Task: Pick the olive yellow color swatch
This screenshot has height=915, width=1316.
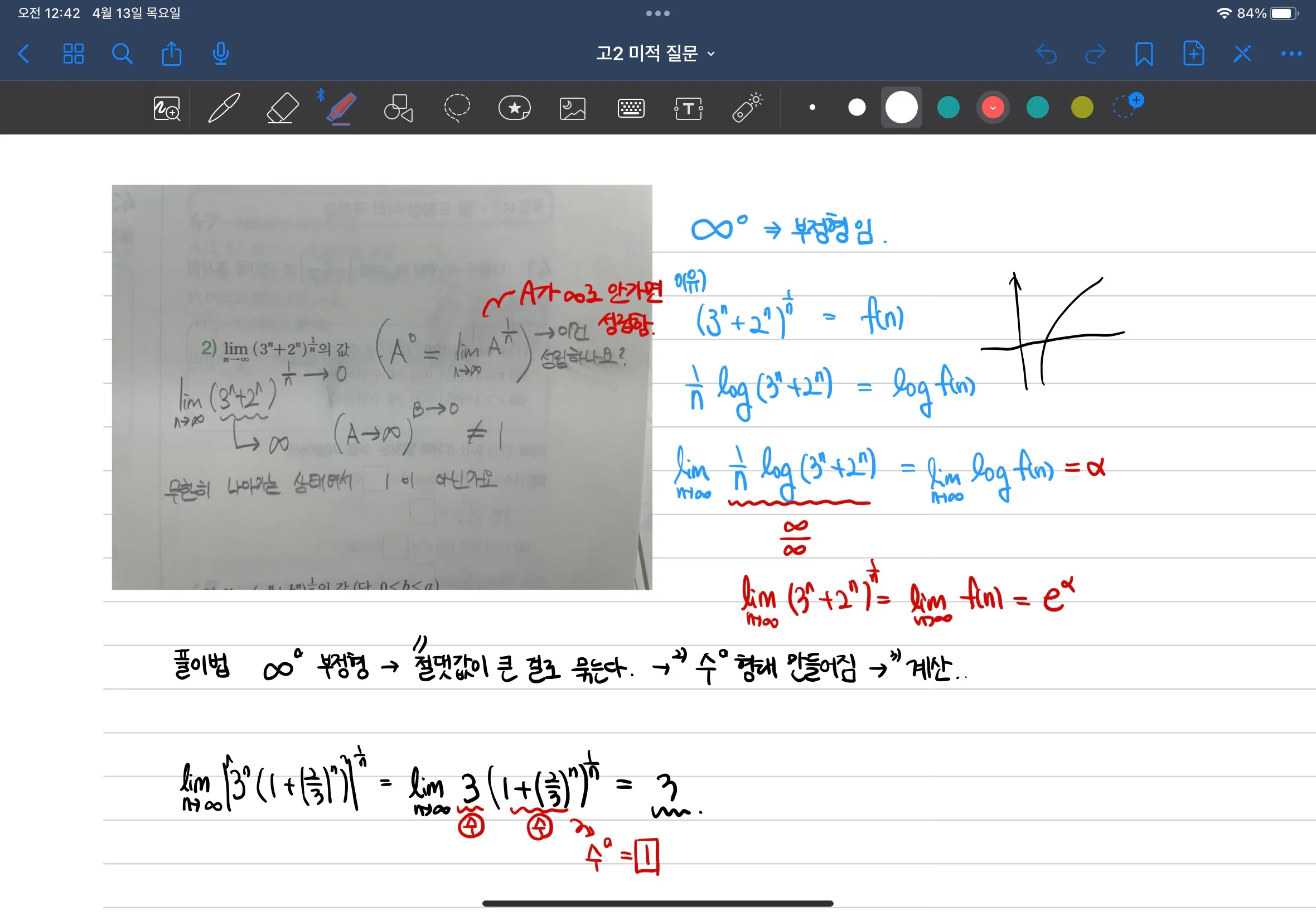Action: pos(1082,107)
